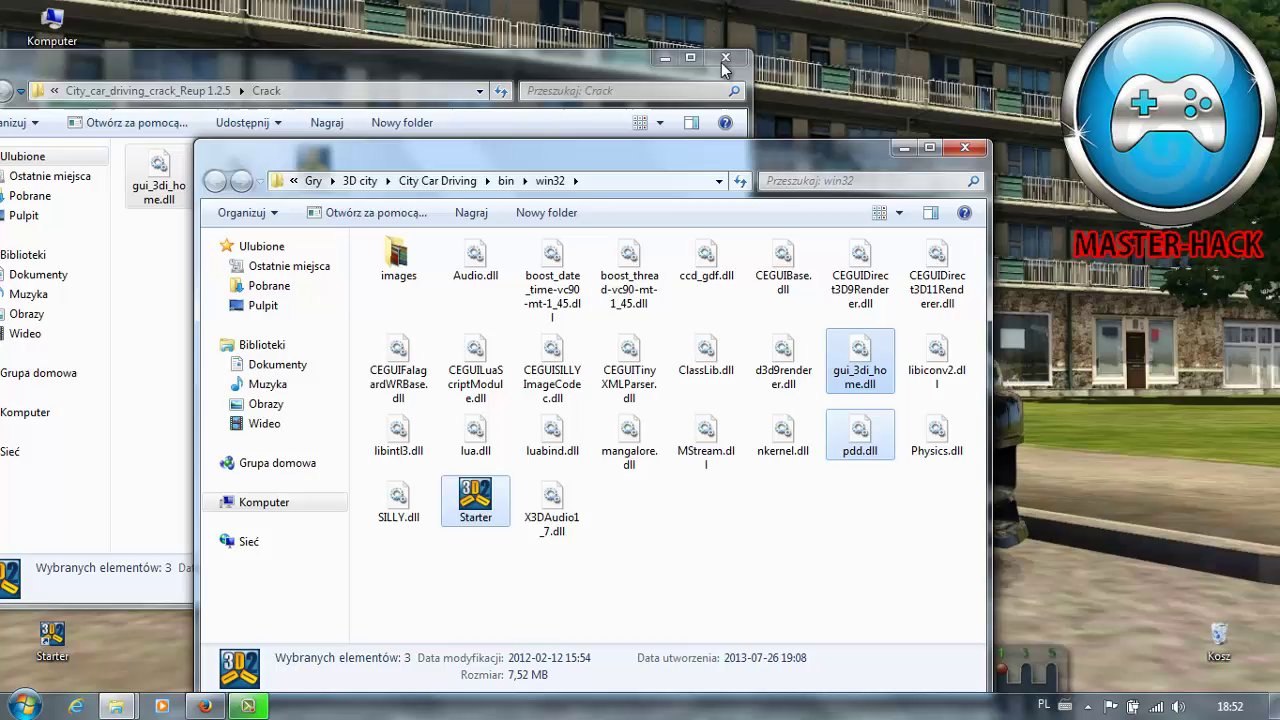Navigate to 'City Car Driving' breadcrumb
The width and height of the screenshot is (1280, 720).
(437, 181)
